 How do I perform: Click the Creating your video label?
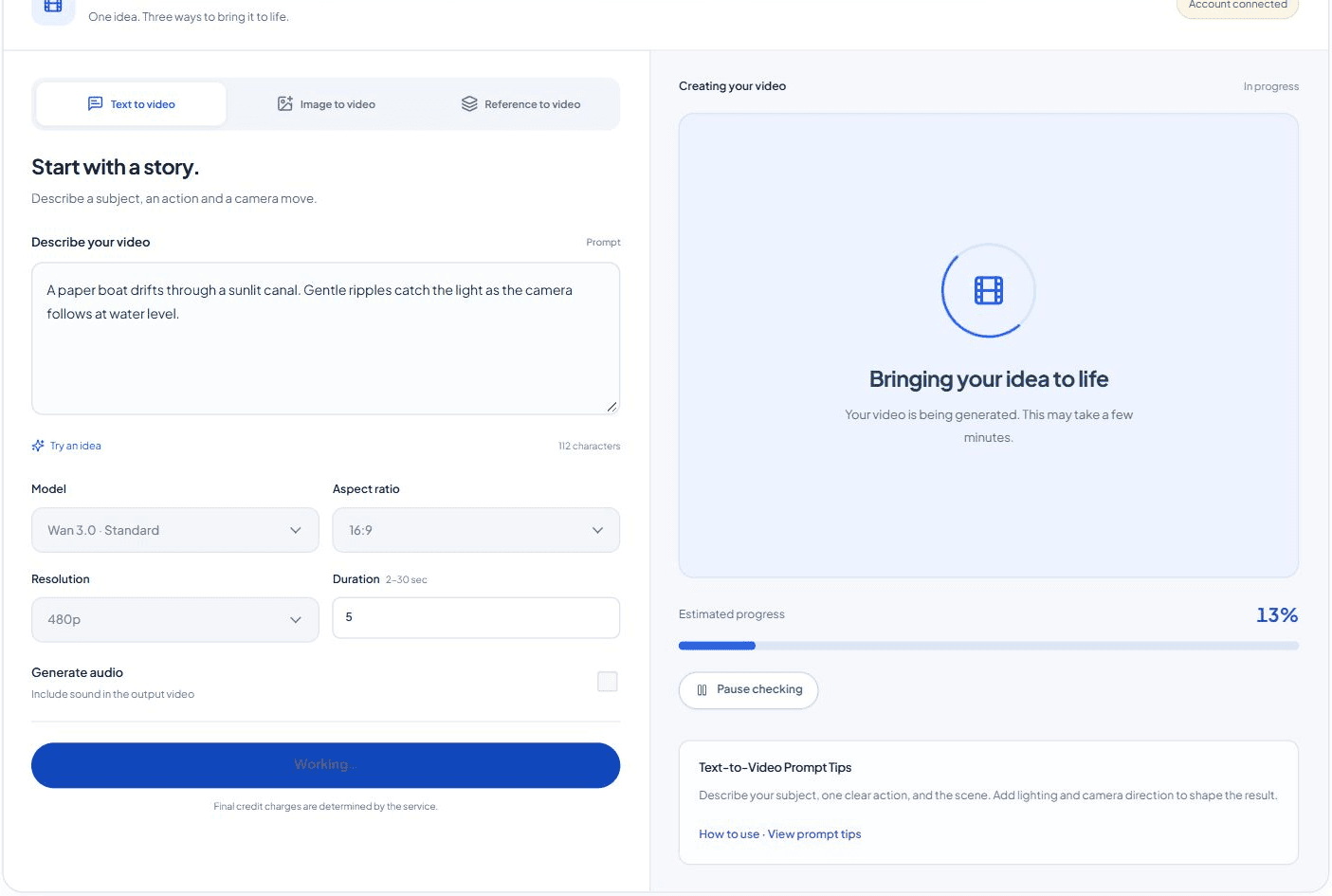click(732, 86)
